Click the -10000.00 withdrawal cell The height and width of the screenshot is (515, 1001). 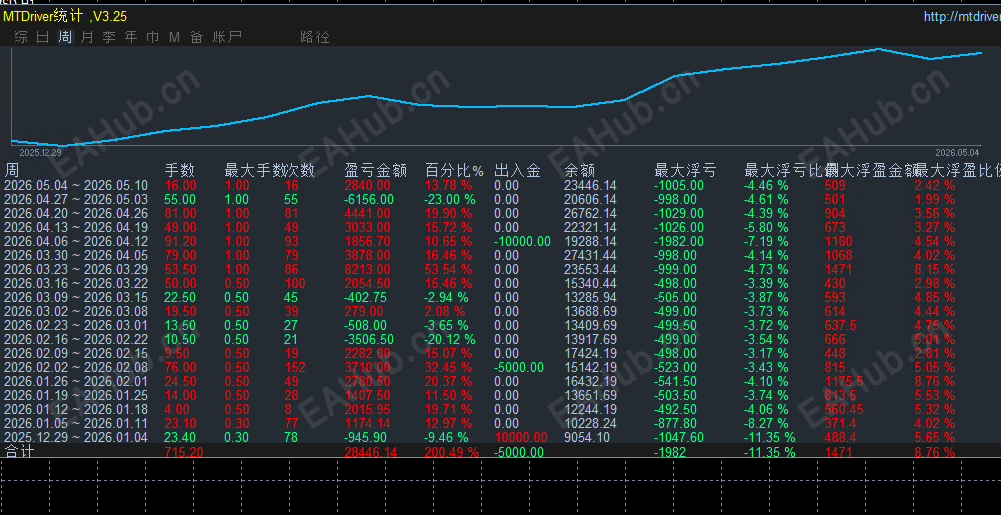point(522,241)
